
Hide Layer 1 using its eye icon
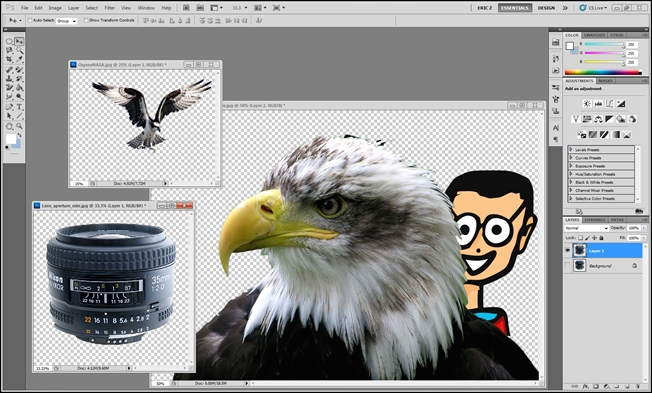(x=568, y=250)
